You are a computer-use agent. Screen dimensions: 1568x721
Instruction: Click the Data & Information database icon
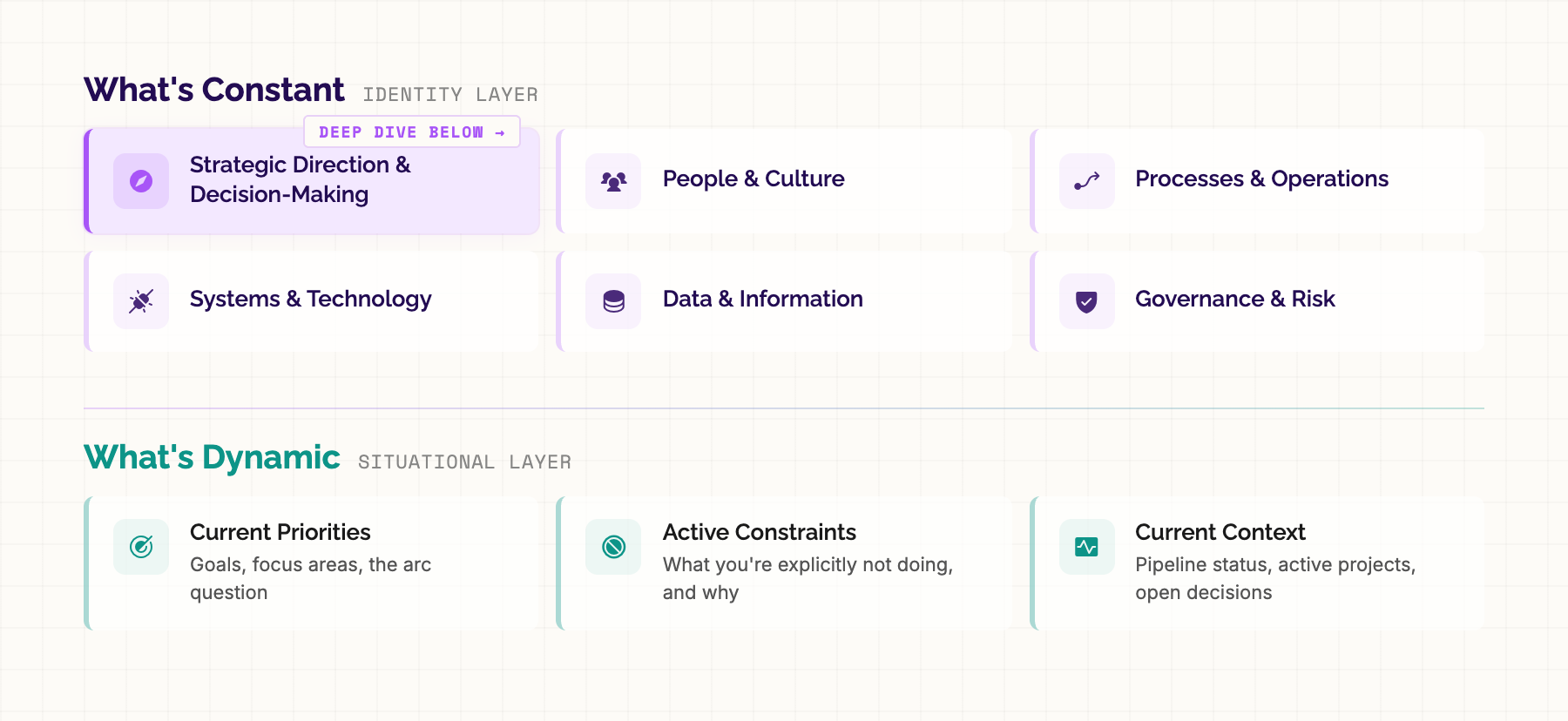tap(613, 301)
